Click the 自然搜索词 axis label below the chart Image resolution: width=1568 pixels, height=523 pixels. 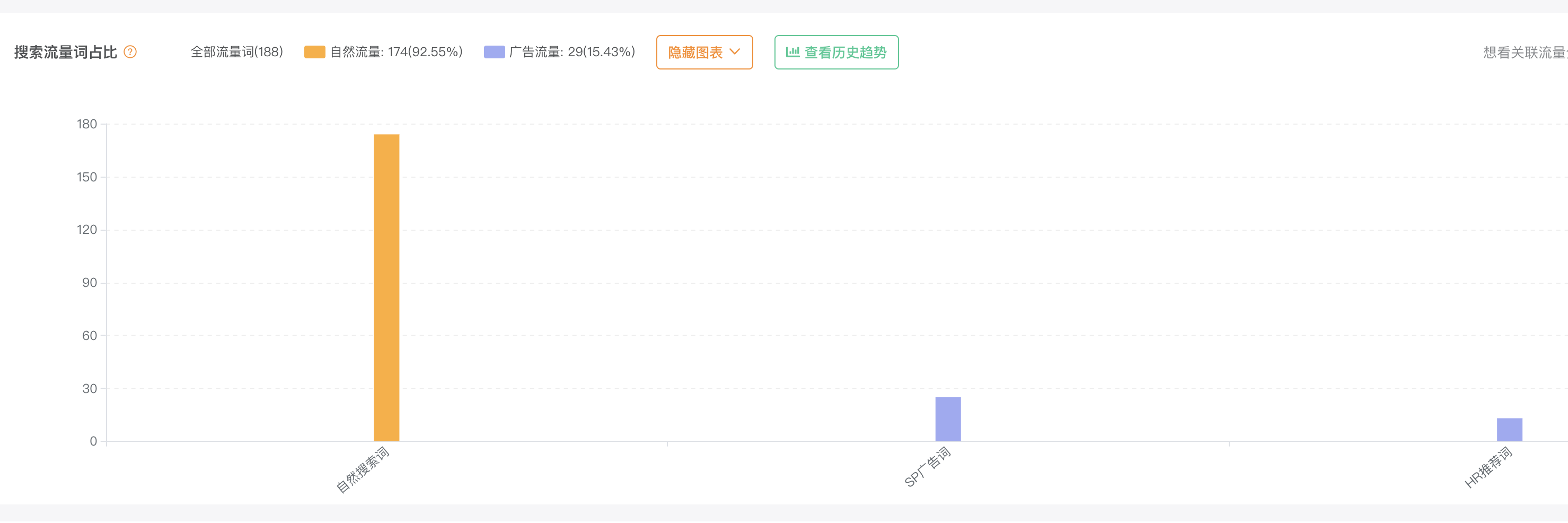(x=362, y=469)
